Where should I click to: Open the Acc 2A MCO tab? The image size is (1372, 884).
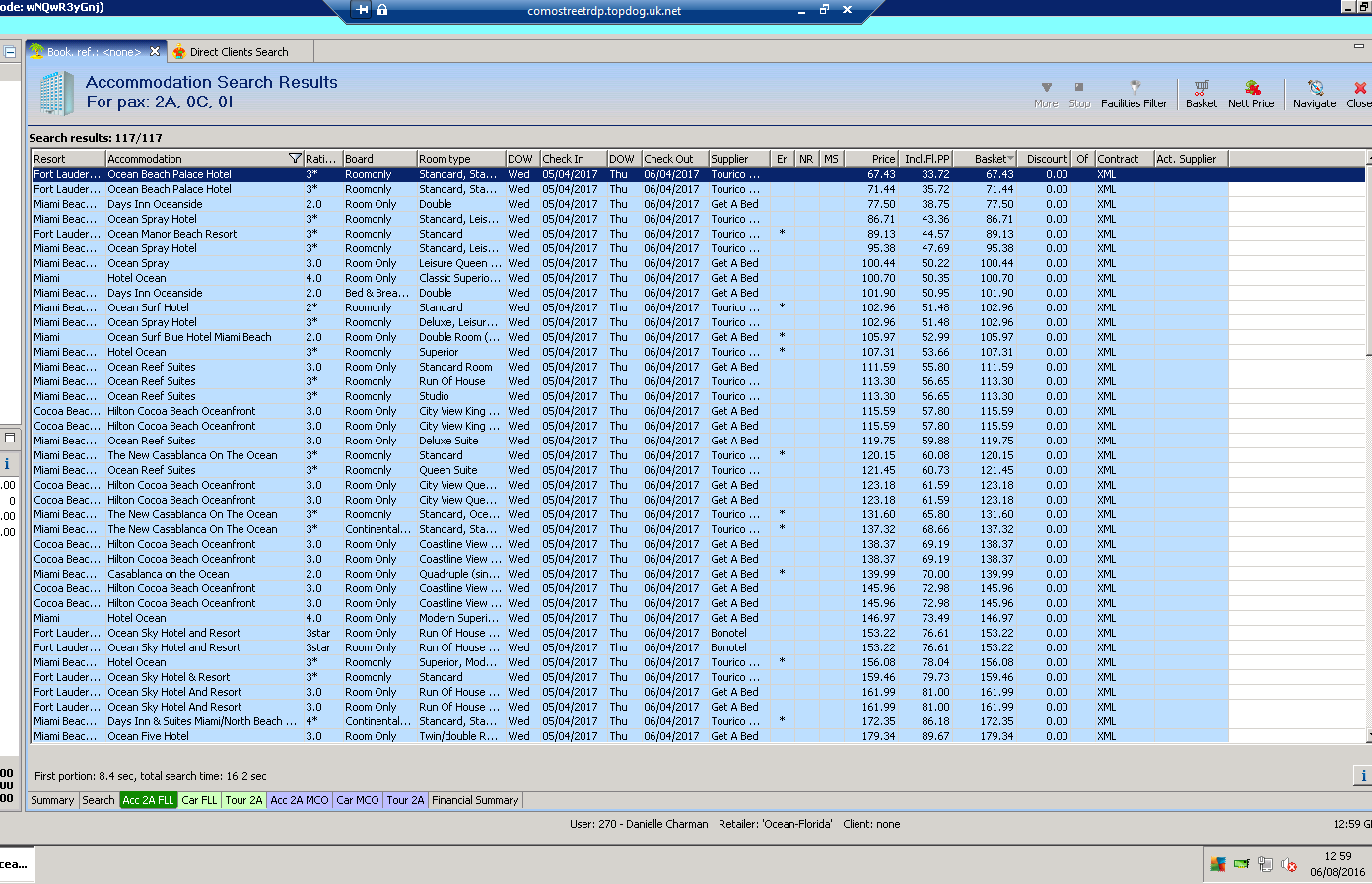click(300, 800)
